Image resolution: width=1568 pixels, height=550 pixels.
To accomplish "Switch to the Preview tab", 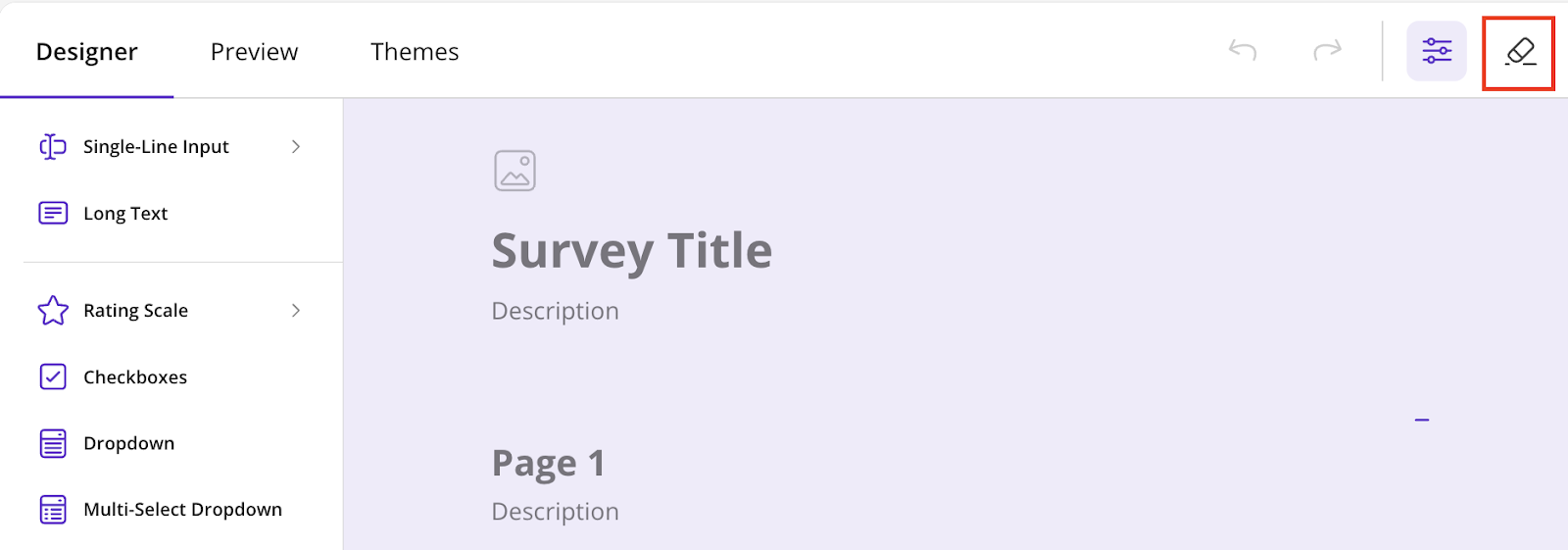I will [x=254, y=52].
